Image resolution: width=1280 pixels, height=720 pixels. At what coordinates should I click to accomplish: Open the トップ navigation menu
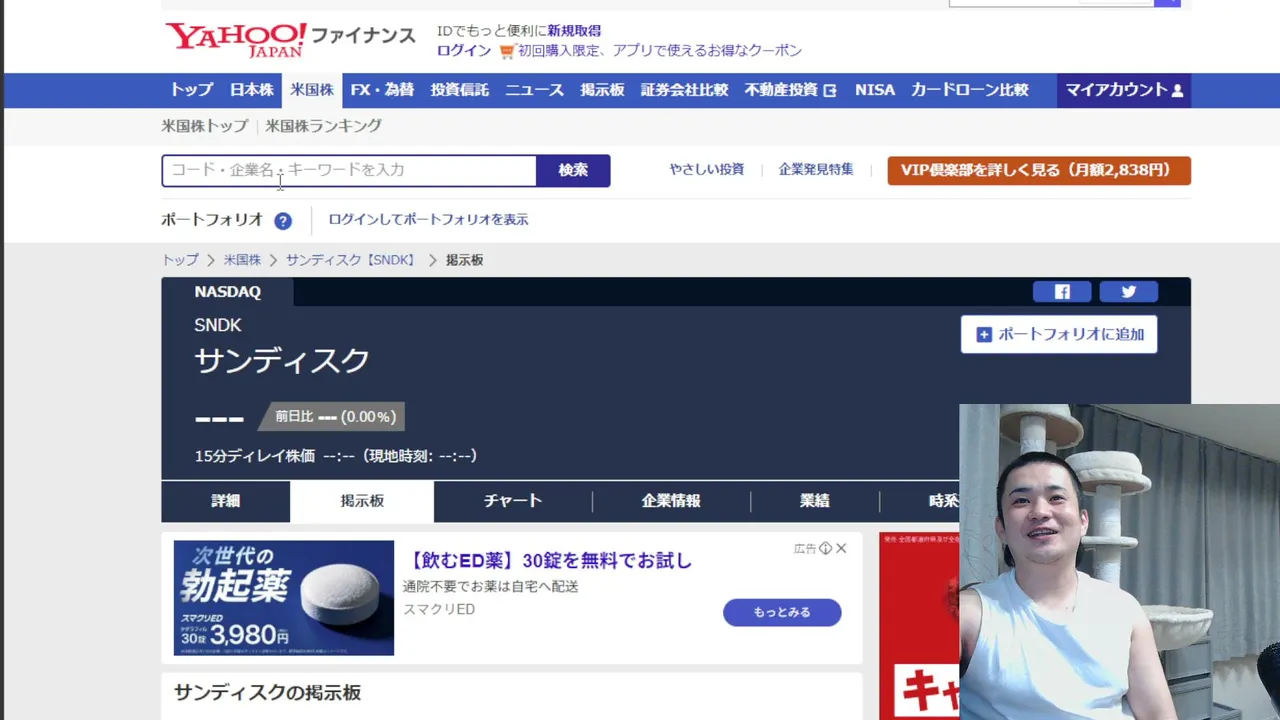(191, 90)
